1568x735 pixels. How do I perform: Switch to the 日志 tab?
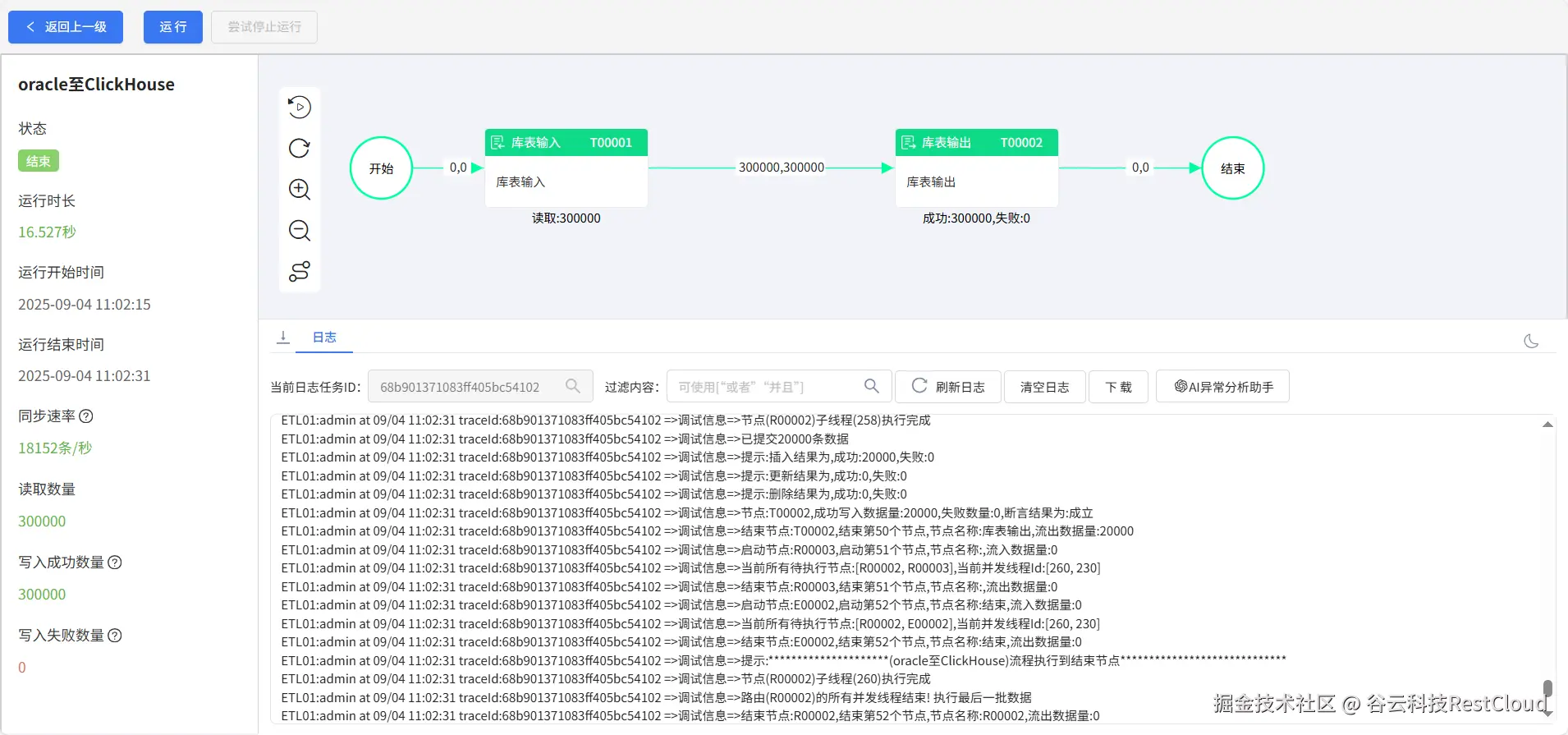pos(324,338)
